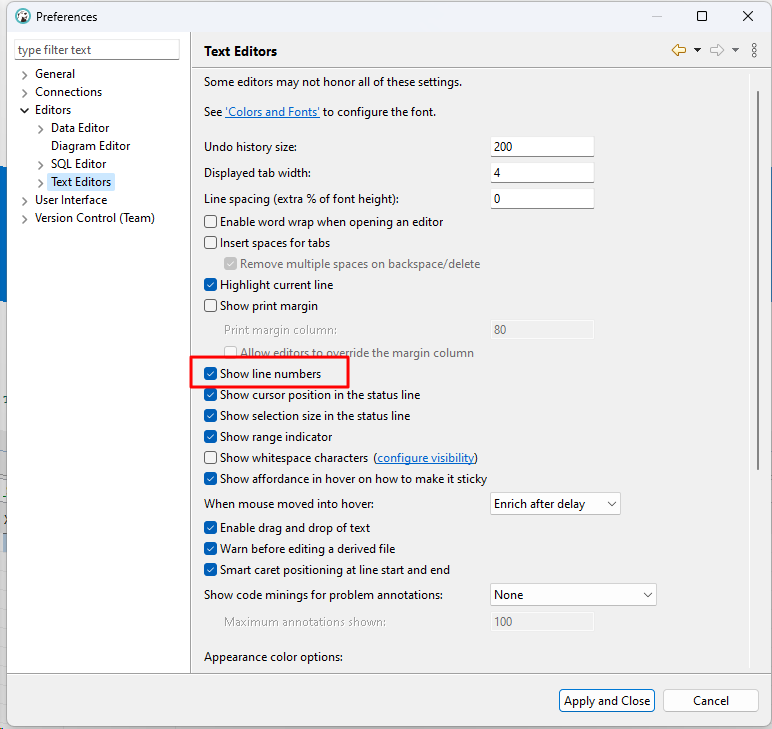Screen dimensions: 772x729
Task: Toggle Show selection size in status line
Action: click(210, 416)
